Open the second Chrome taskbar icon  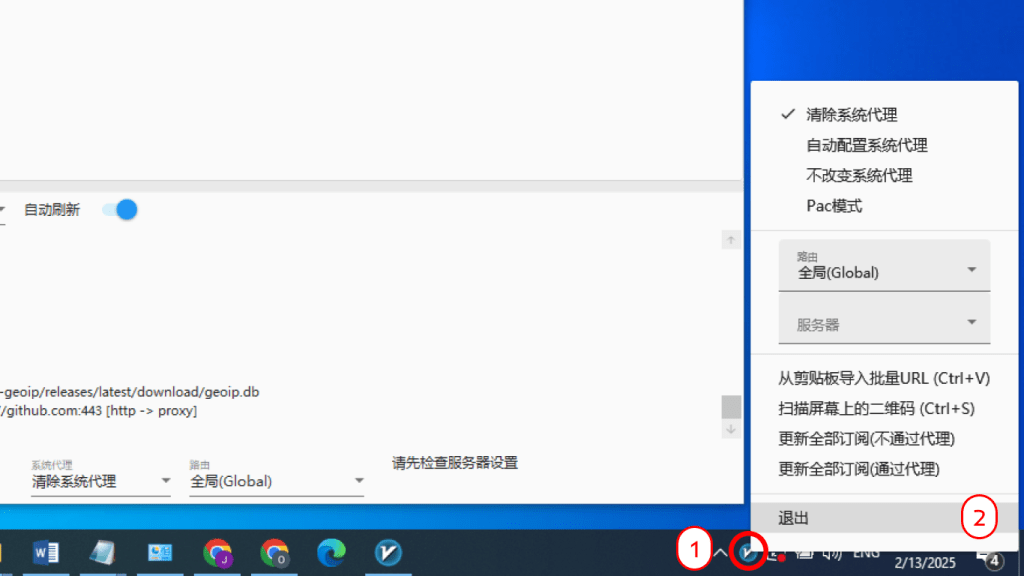[274, 552]
